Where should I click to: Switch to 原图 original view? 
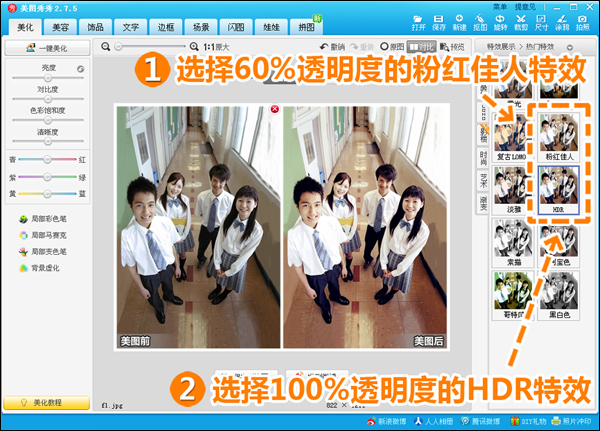(392, 47)
